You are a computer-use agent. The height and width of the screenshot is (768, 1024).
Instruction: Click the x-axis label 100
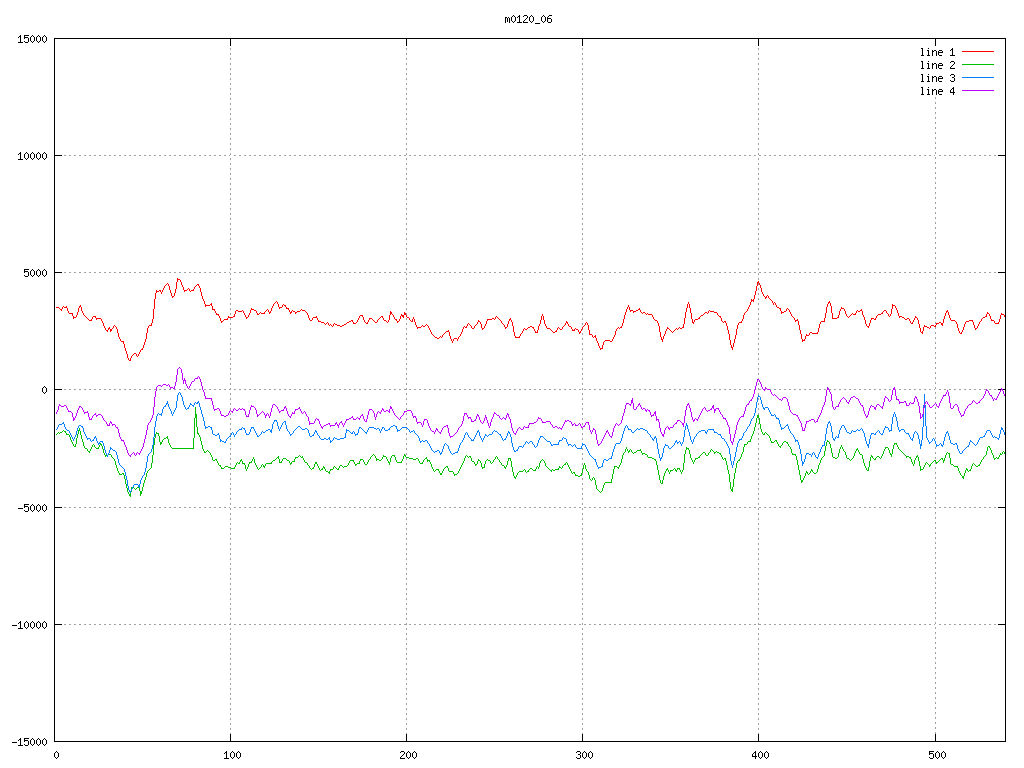232,756
